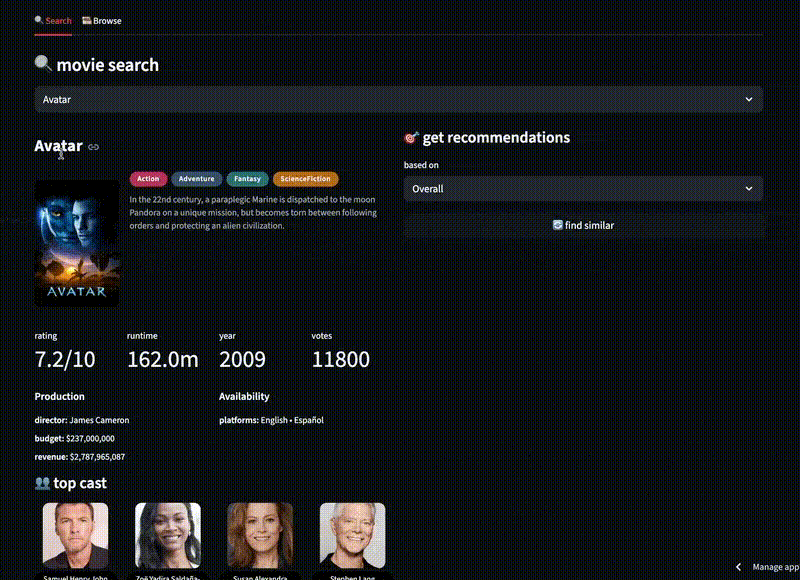Click the Fantasy genre tag

(x=247, y=179)
